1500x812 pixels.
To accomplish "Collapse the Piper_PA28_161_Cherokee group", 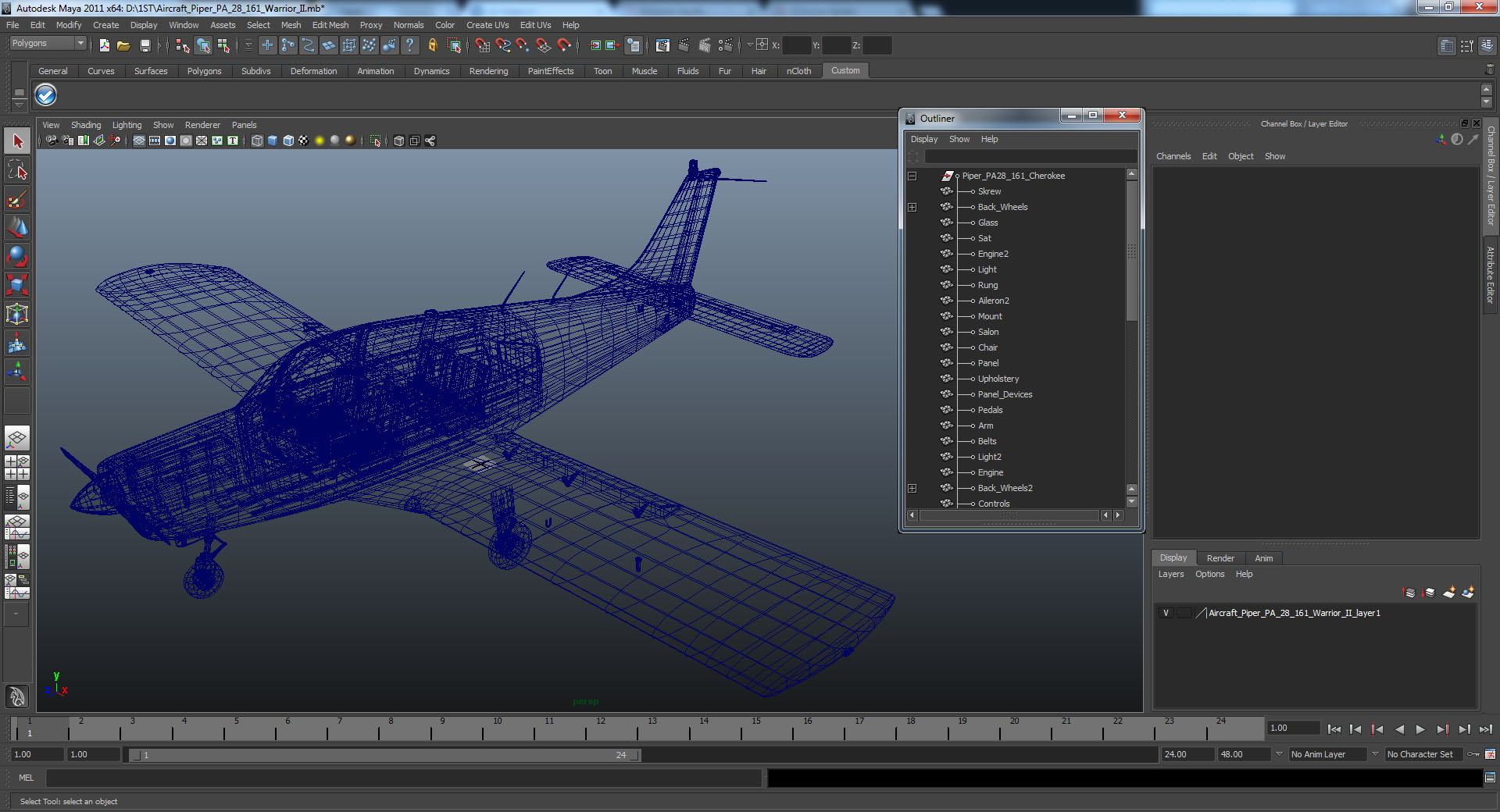I will (x=912, y=176).
